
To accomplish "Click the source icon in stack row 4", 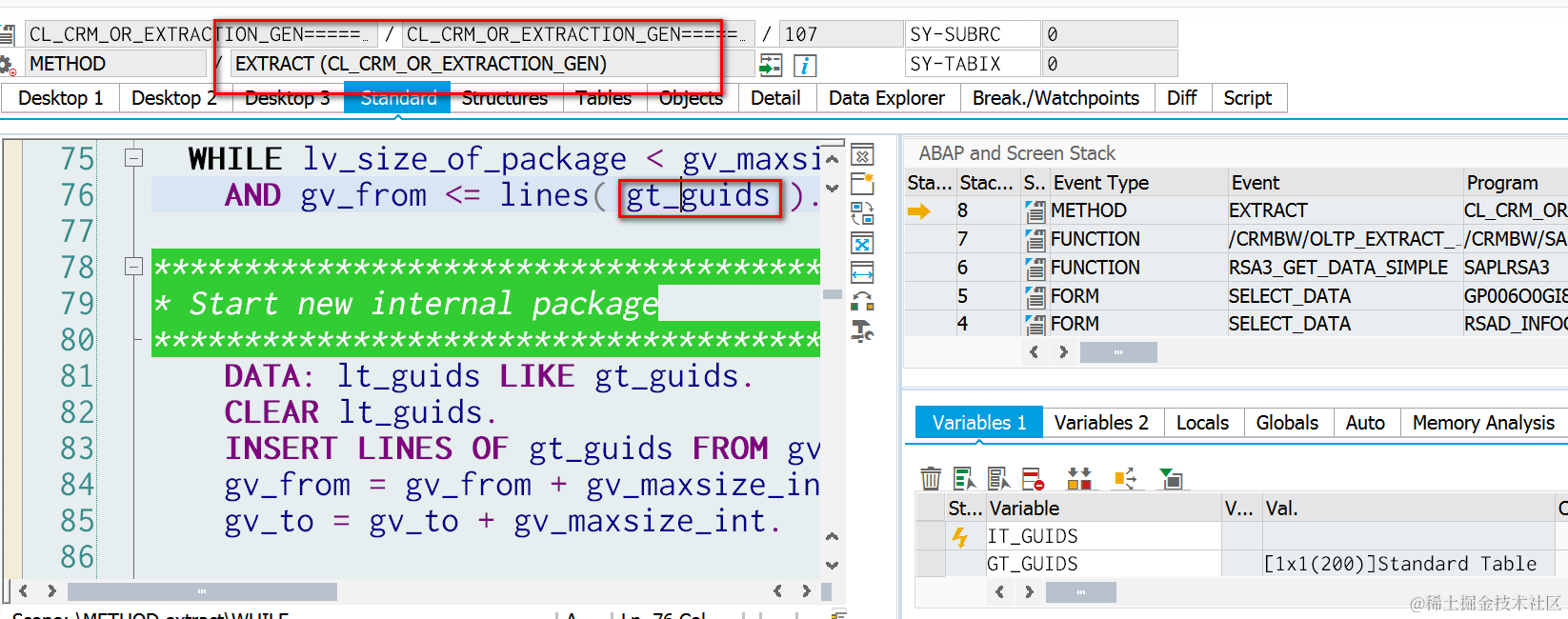I will pyautogui.click(x=1035, y=325).
